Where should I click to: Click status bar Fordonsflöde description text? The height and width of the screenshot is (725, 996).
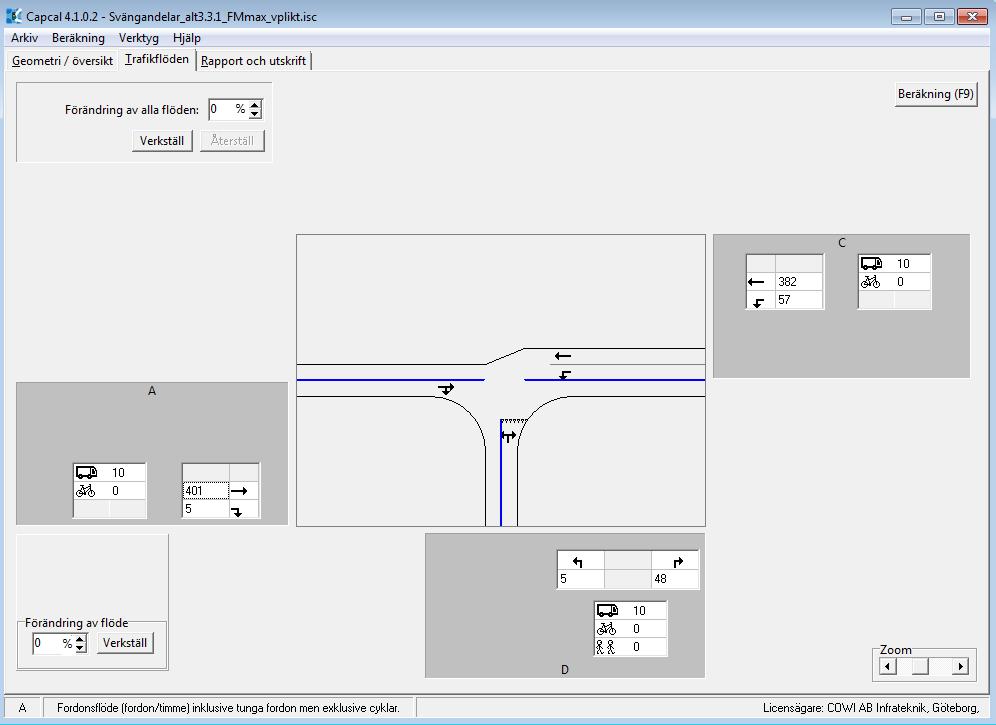tap(229, 708)
